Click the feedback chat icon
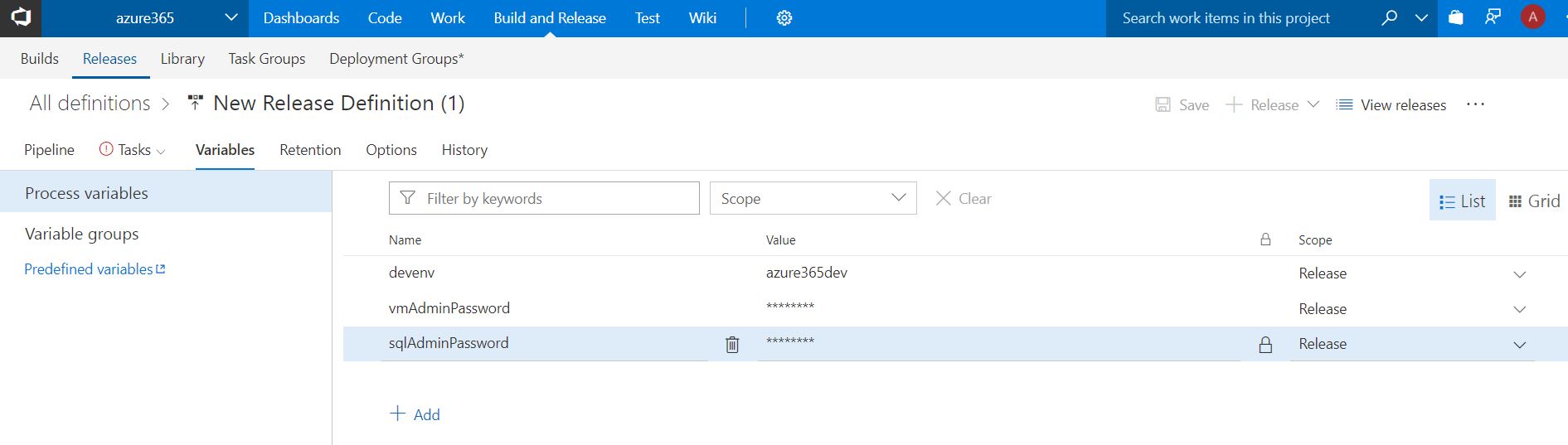This screenshot has height=445, width=1568. click(x=1493, y=17)
